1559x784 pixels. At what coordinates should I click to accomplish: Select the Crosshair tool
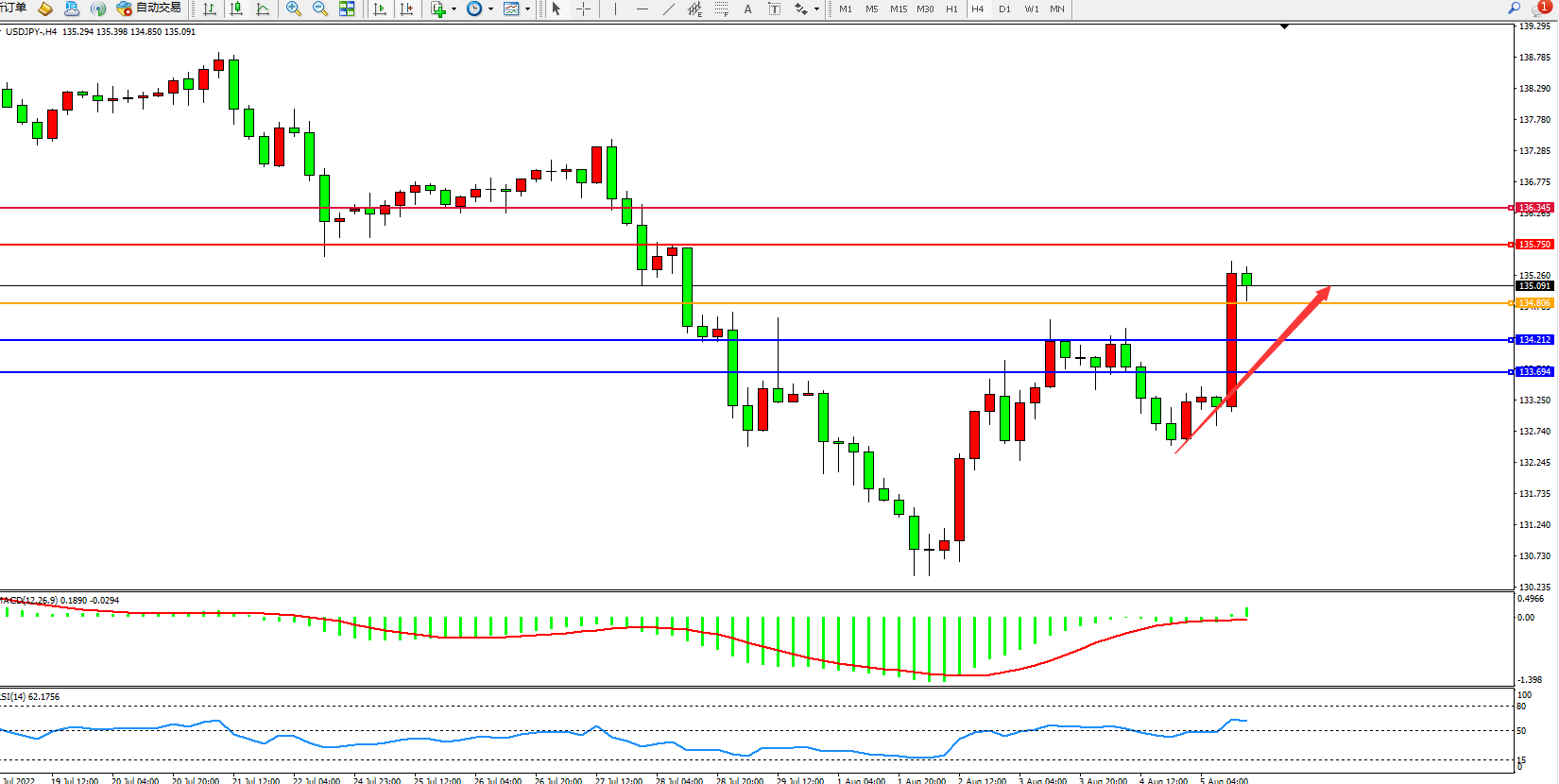click(x=584, y=9)
